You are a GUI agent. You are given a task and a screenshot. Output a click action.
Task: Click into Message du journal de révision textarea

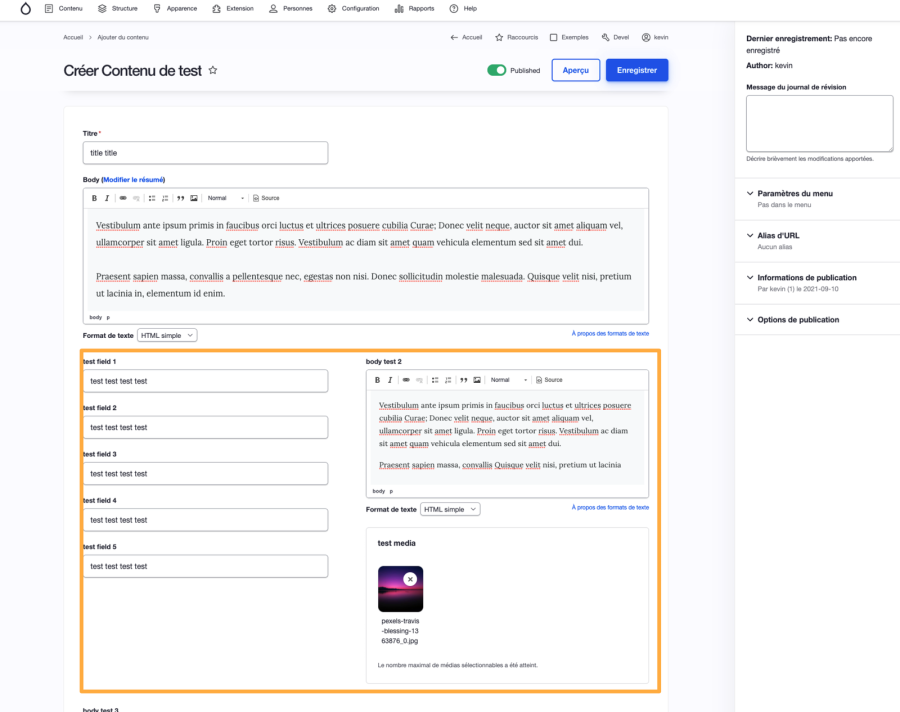pos(820,123)
